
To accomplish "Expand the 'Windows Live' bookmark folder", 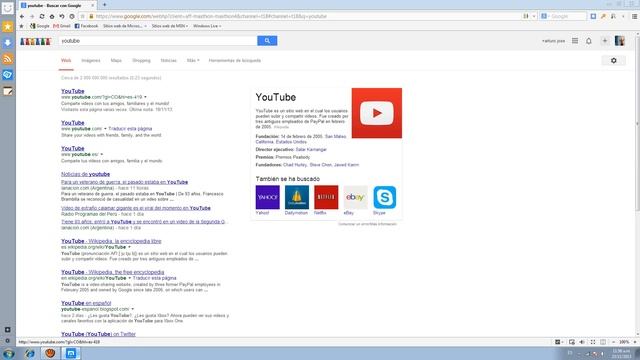I will coord(207,26).
